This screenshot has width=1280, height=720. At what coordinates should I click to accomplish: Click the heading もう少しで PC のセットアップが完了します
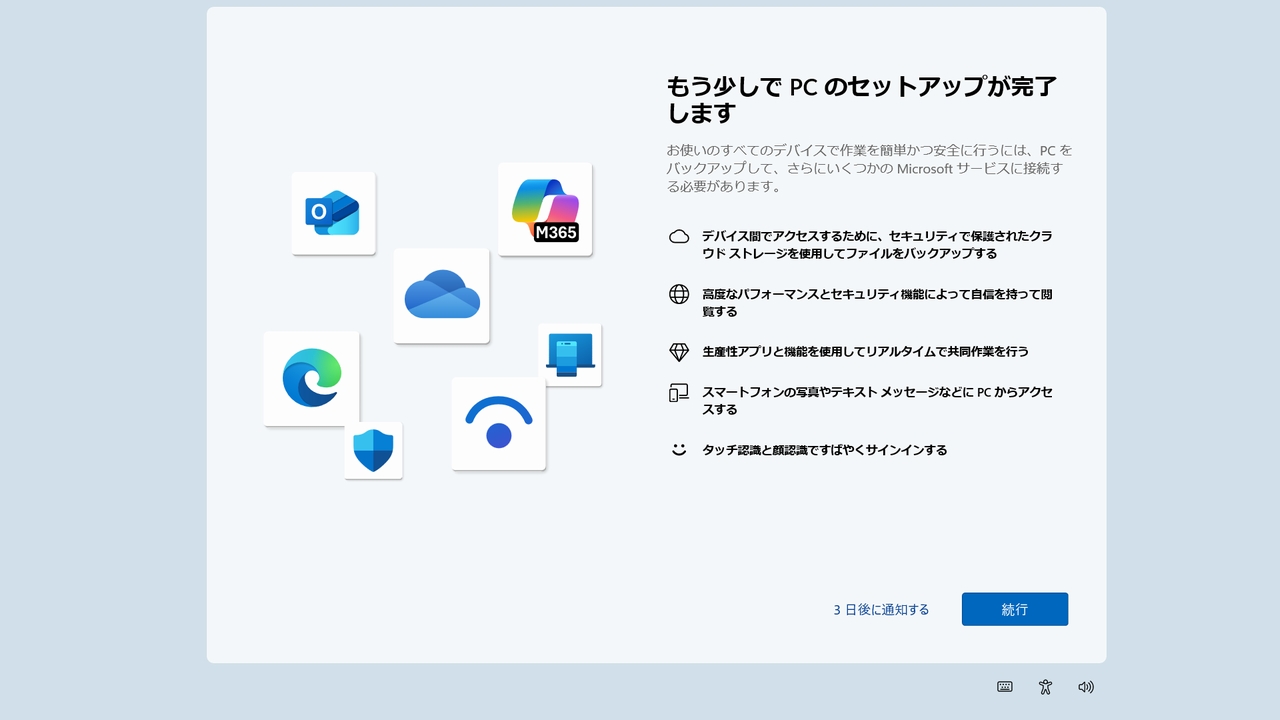pyautogui.click(x=862, y=99)
